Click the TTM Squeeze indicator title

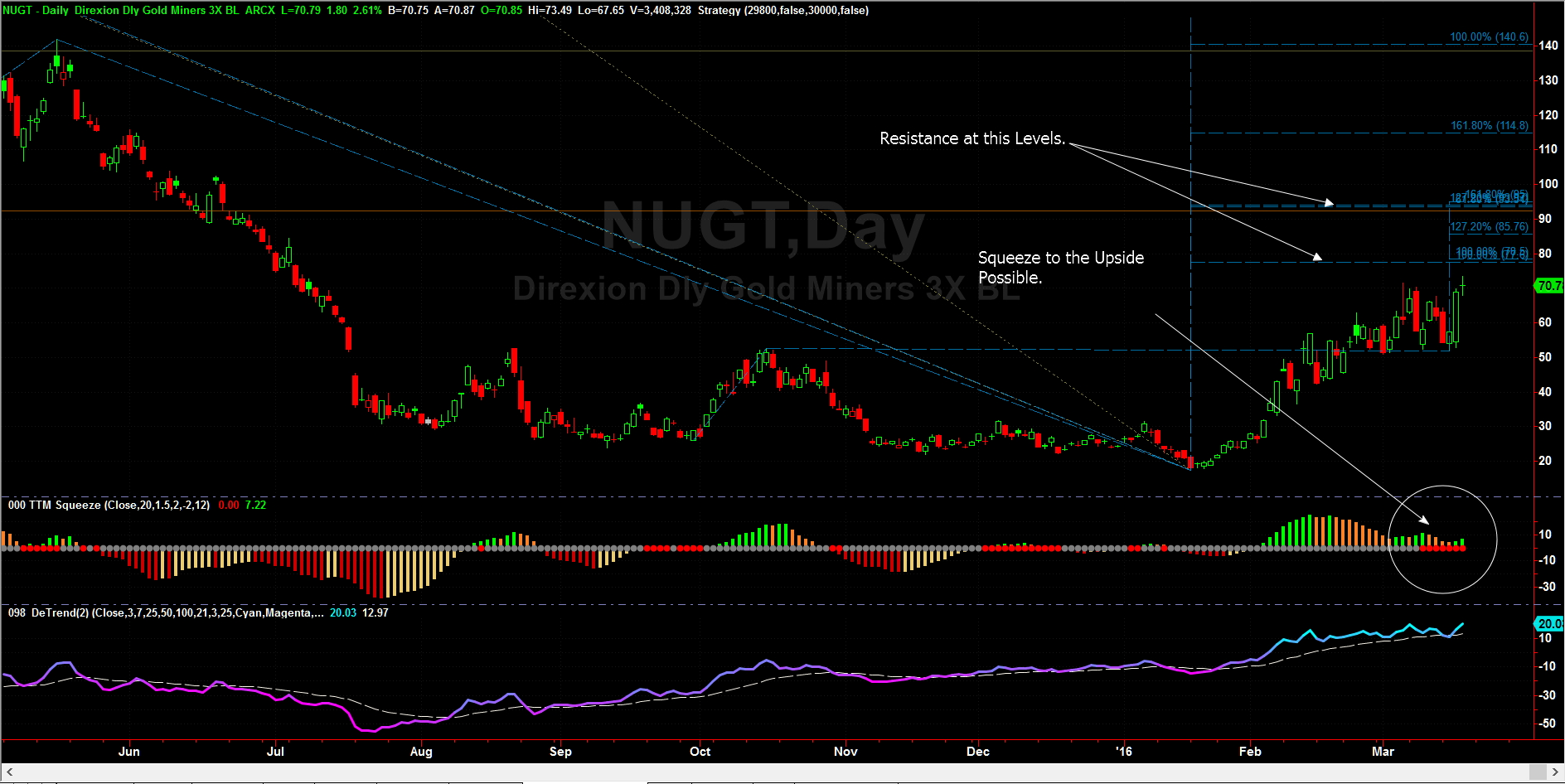pyautogui.click(x=108, y=505)
